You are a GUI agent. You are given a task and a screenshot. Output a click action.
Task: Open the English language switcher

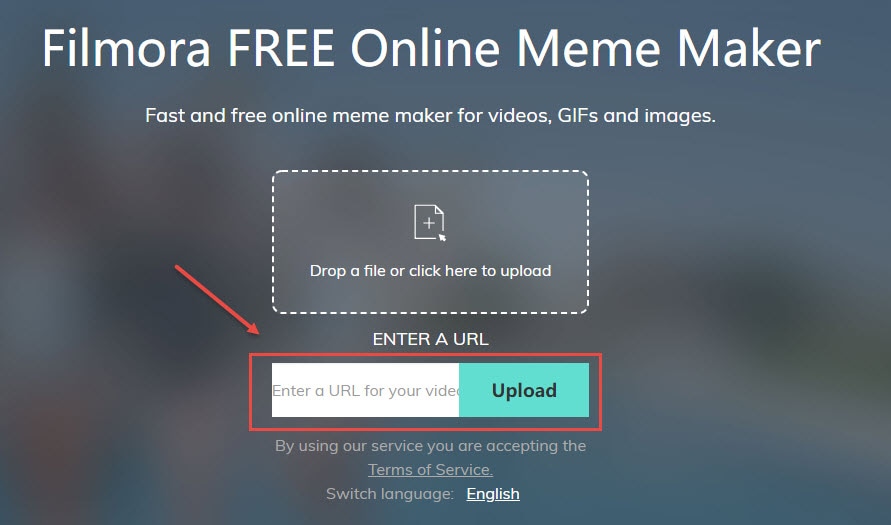[493, 494]
